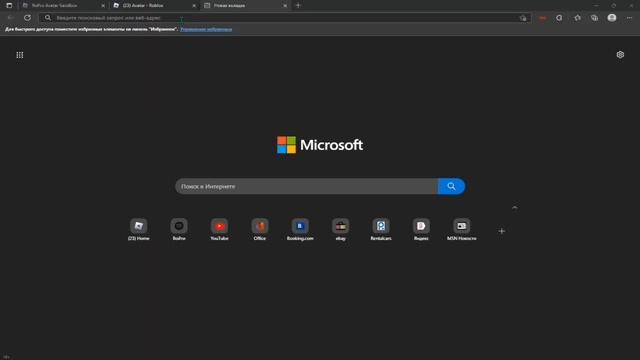The image size is (640, 360).
Task: Open the Office quick link tile
Action: tap(260, 229)
